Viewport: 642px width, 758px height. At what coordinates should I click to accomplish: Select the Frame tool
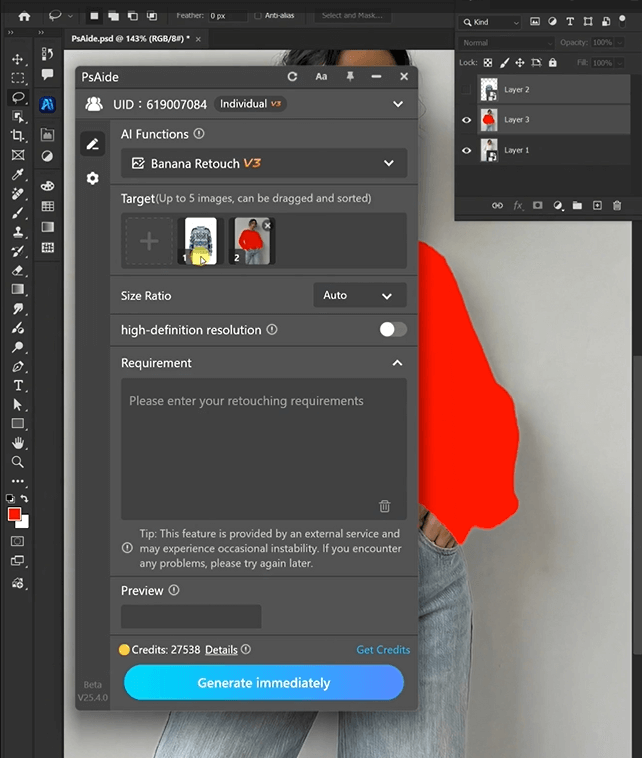18,155
